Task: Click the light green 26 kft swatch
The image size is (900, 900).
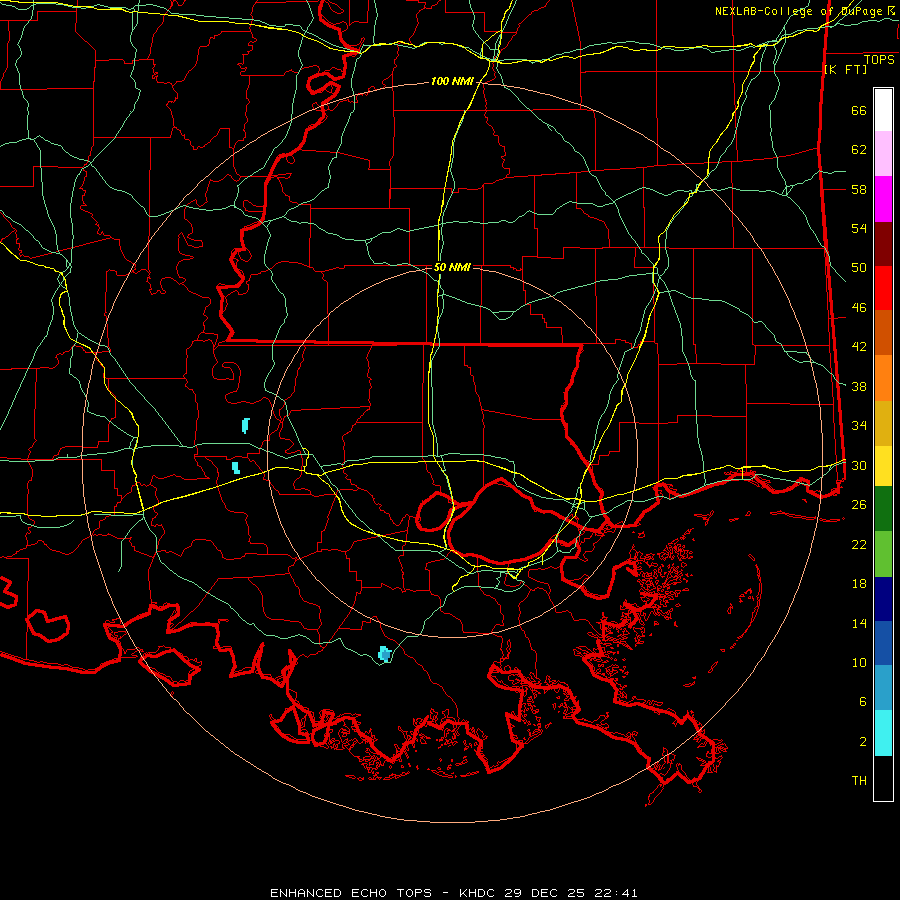Action: (883, 554)
